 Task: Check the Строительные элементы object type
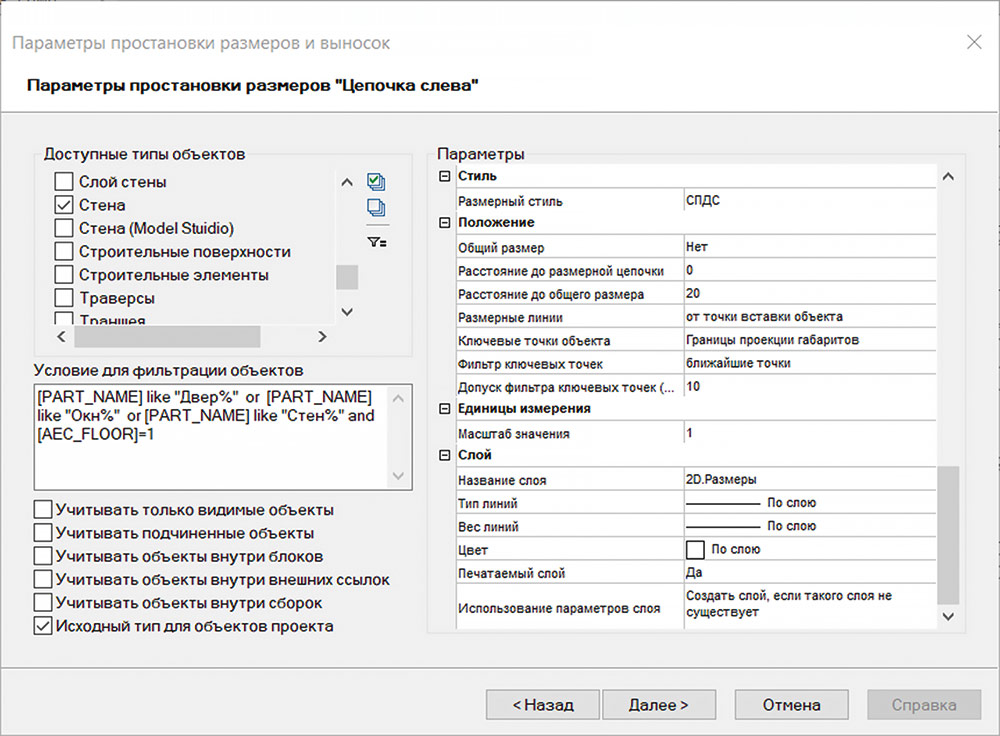[64, 274]
